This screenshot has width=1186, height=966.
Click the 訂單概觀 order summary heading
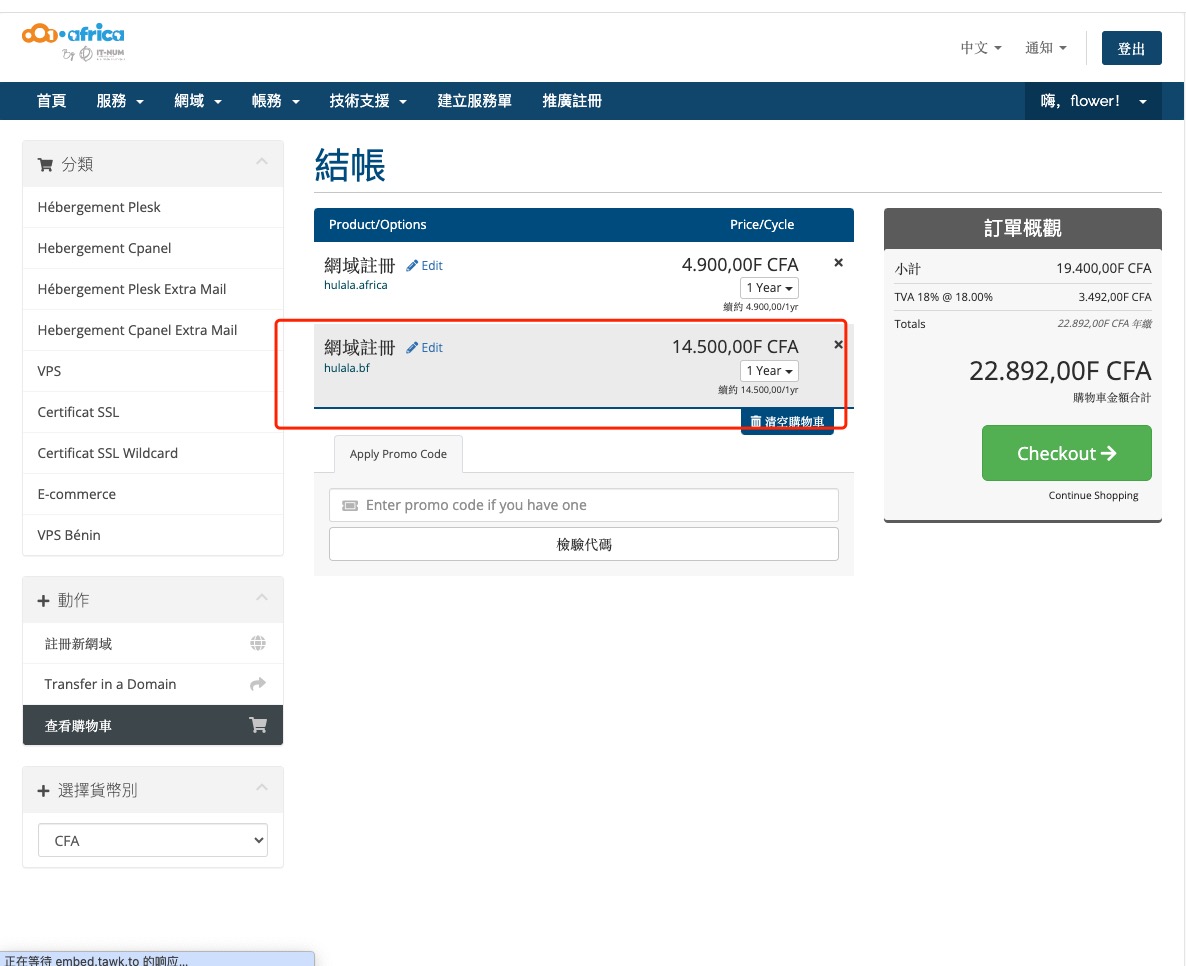pos(1022,228)
